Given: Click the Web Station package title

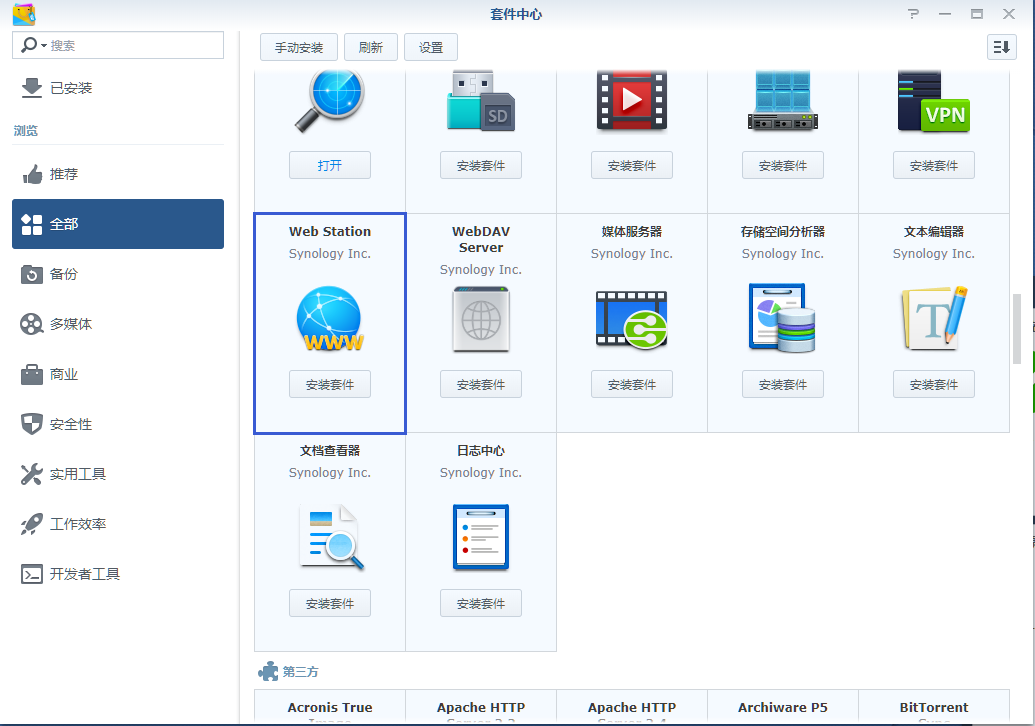Looking at the screenshot, I should [330, 232].
